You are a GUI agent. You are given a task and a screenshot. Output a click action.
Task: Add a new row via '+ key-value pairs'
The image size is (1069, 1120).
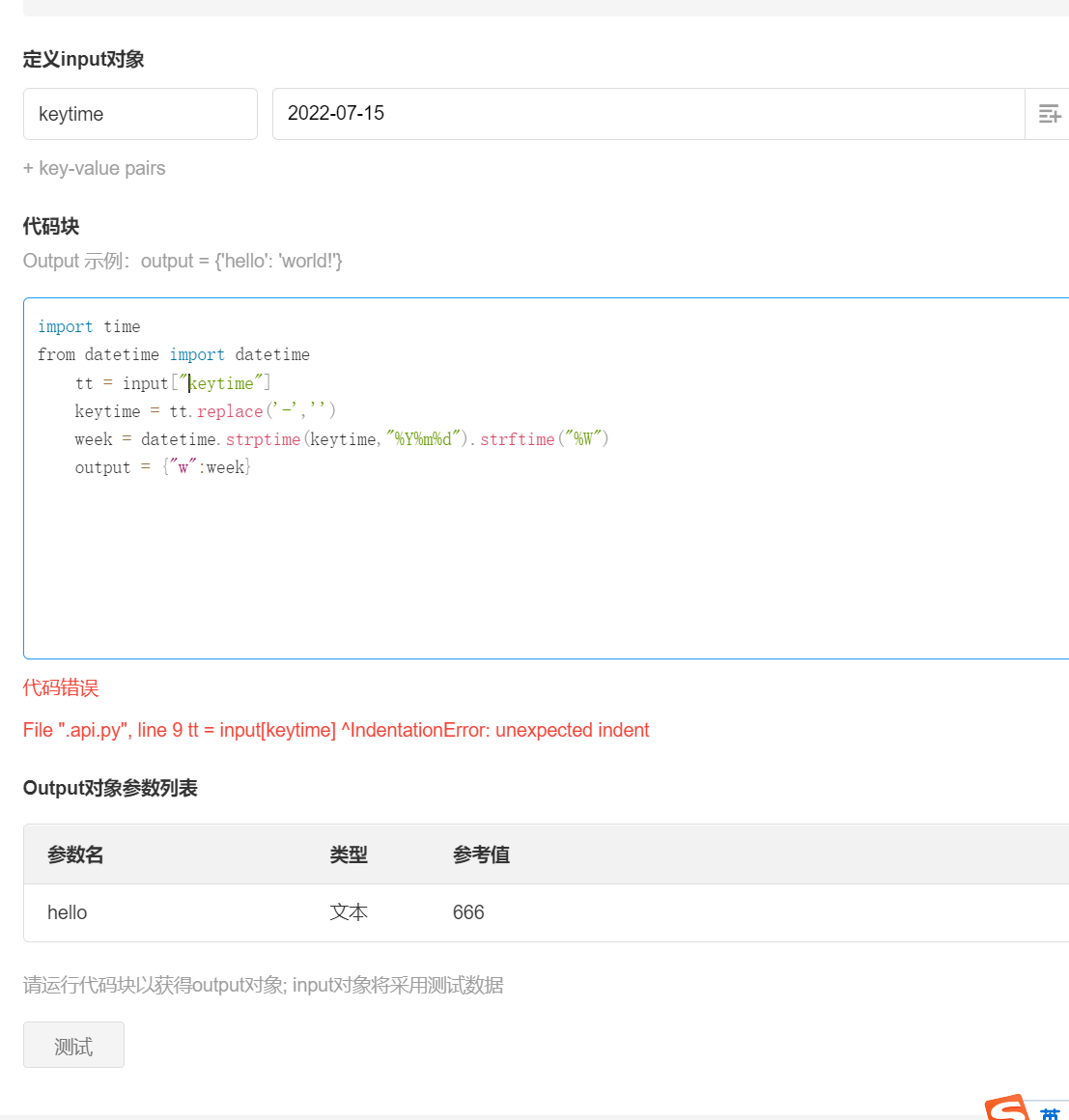(x=95, y=168)
